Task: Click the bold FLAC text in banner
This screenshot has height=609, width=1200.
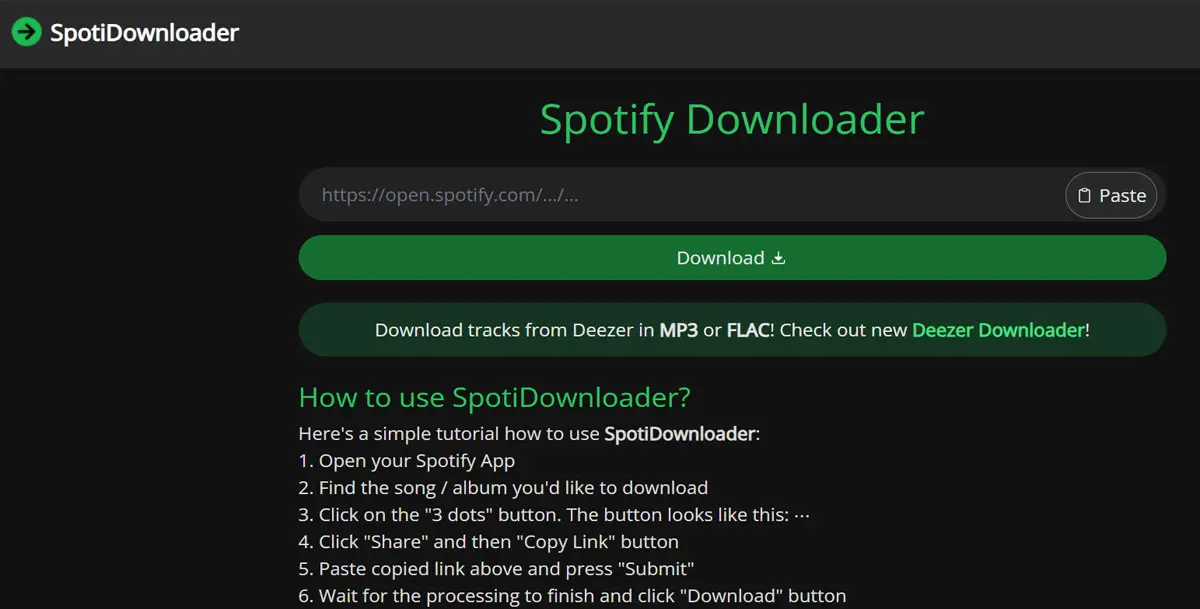Action: (748, 329)
